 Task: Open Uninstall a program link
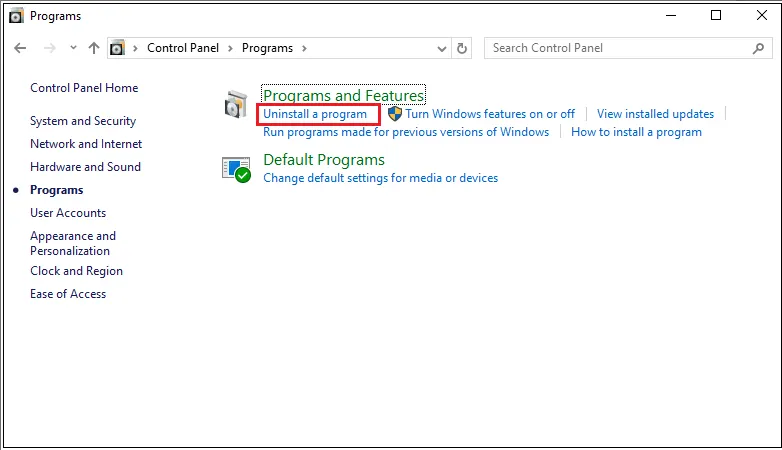pos(315,114)
